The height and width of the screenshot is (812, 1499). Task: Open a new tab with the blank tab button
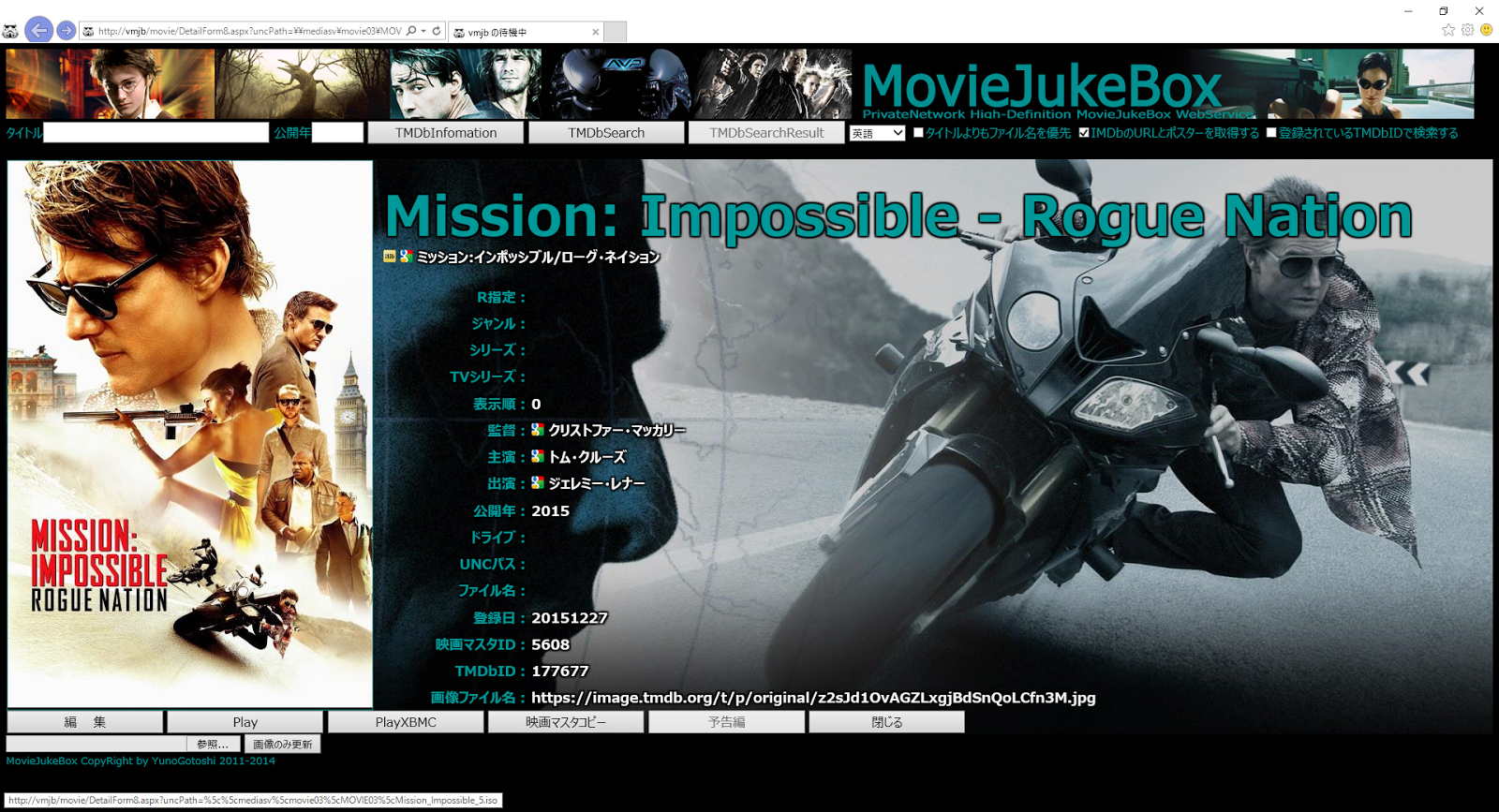pos(615,32)
